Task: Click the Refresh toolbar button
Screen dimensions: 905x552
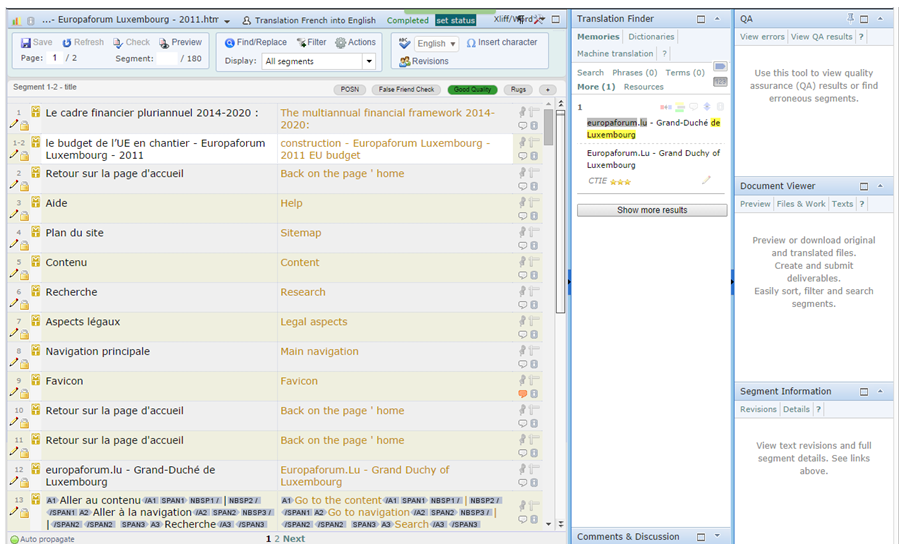Action: click(x=82, y=43)
